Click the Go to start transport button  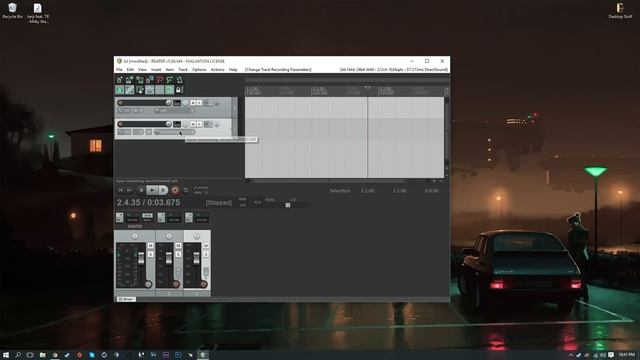pyautogui.click(x=120, y=190)
